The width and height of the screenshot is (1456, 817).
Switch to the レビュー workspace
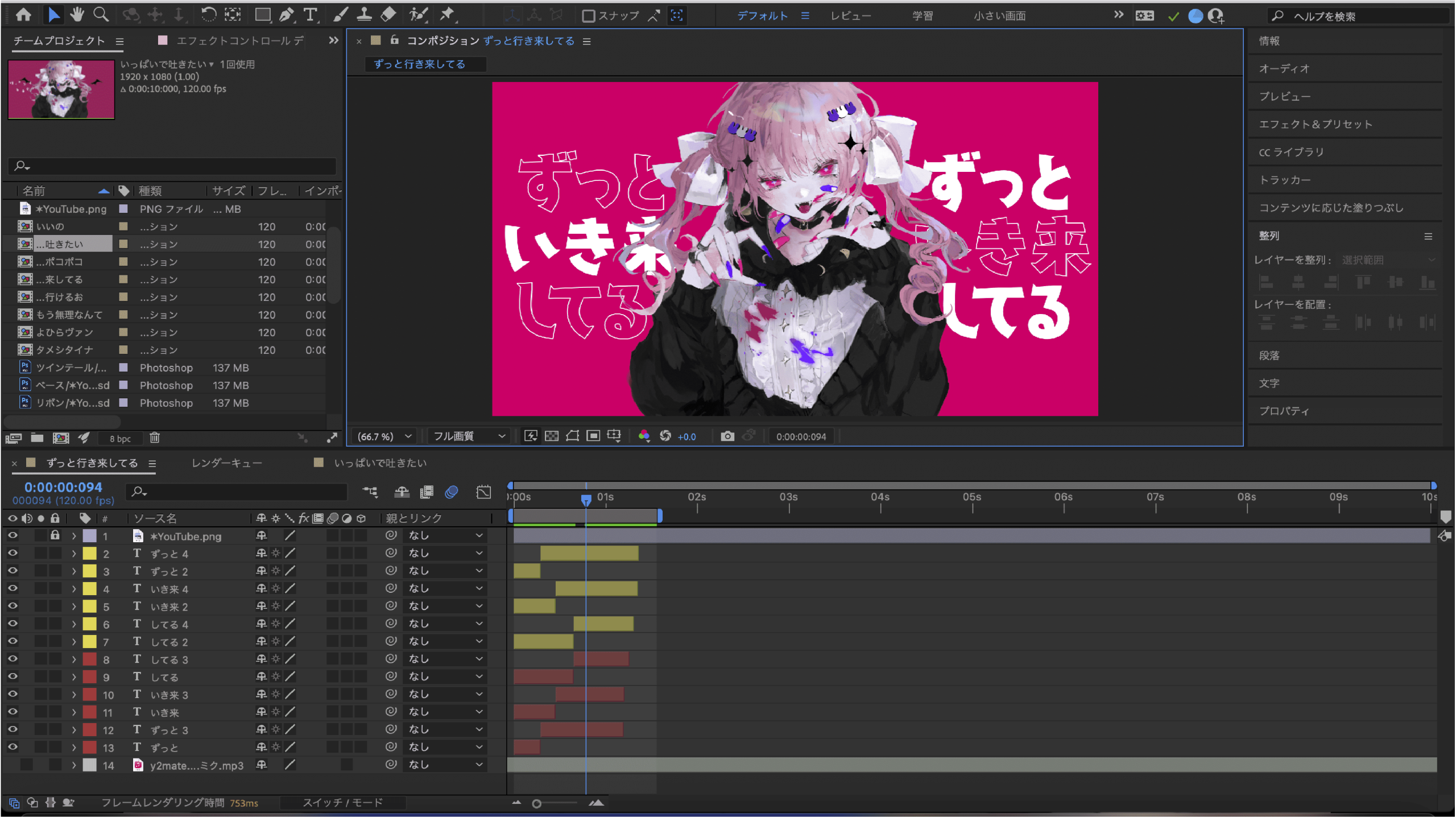(850, 16)
